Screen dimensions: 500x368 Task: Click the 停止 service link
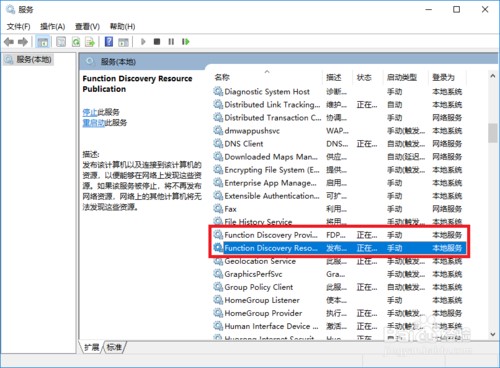tap(90, 112)
